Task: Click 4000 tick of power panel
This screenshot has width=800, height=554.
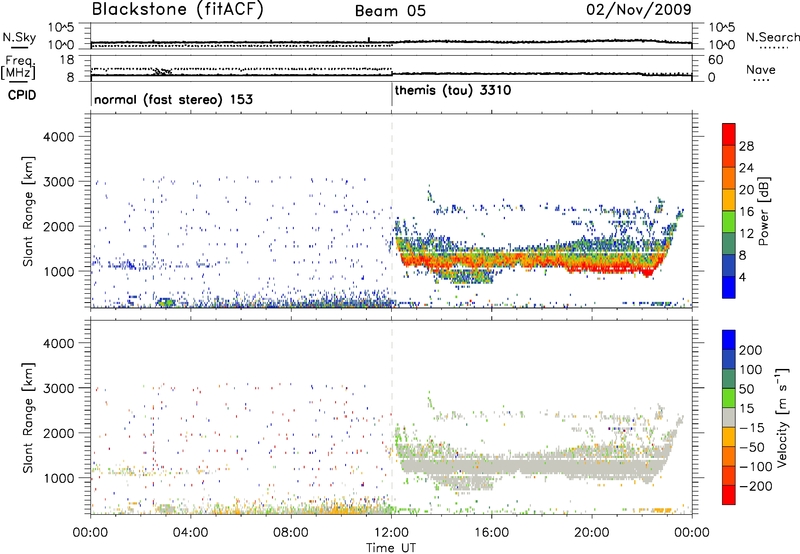Action: click(x=58, y=137)
